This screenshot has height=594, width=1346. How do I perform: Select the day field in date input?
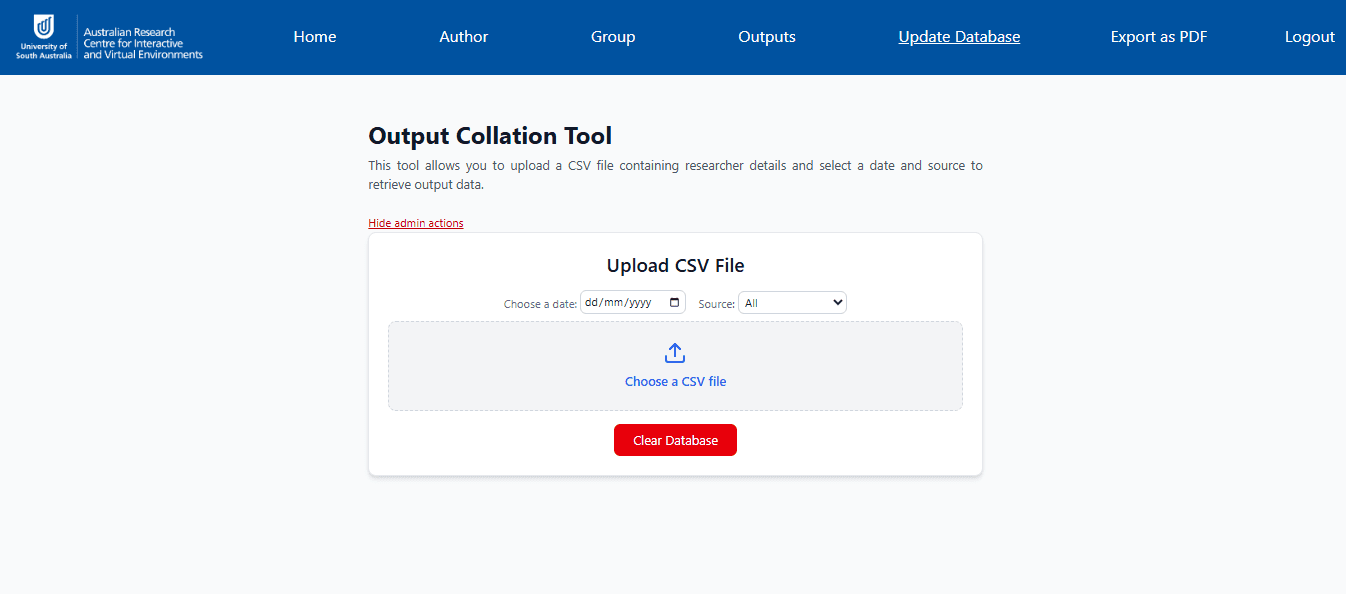click(x=591, y=303)
